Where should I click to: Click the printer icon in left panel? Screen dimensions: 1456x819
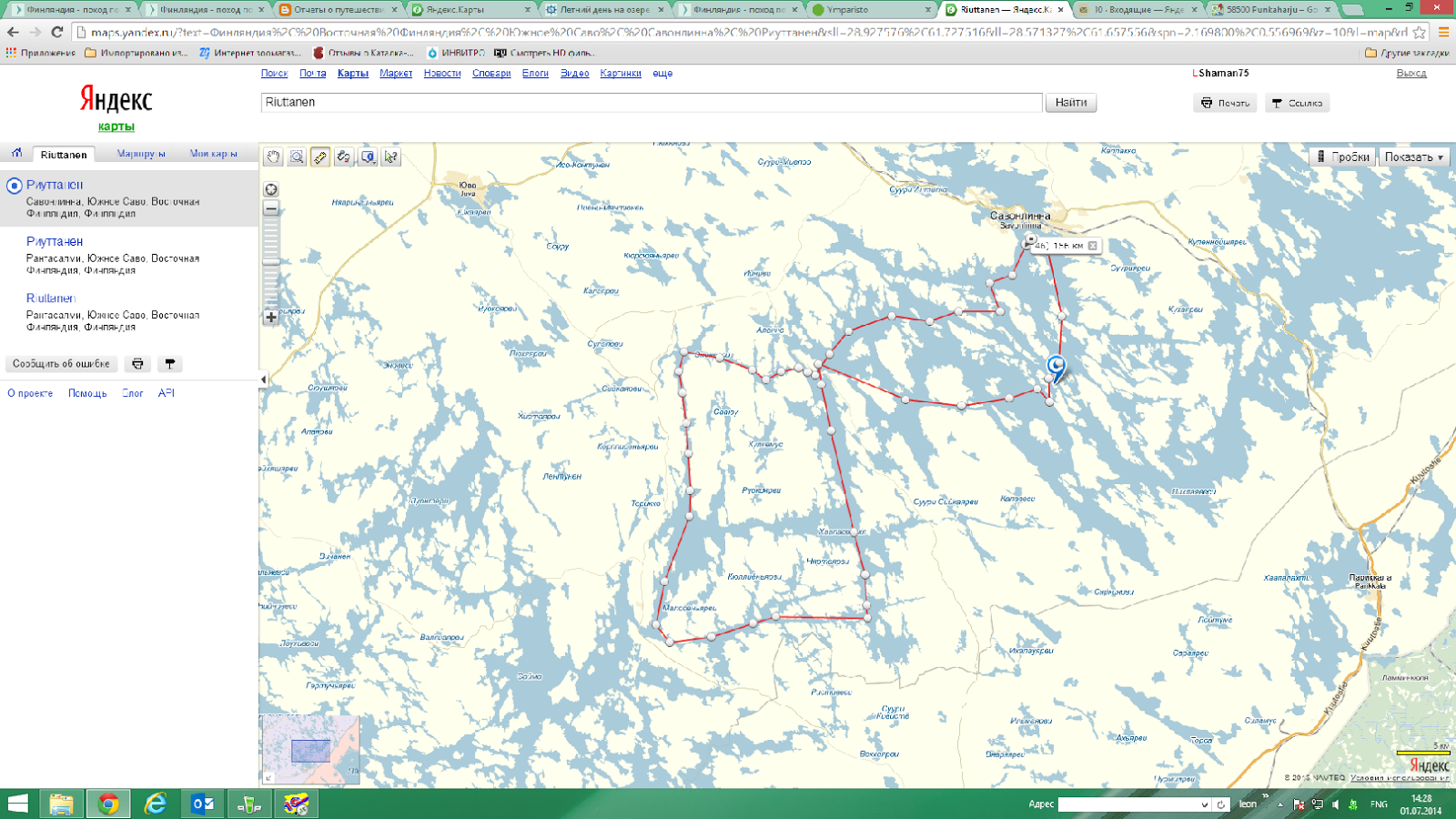point(137,364)
